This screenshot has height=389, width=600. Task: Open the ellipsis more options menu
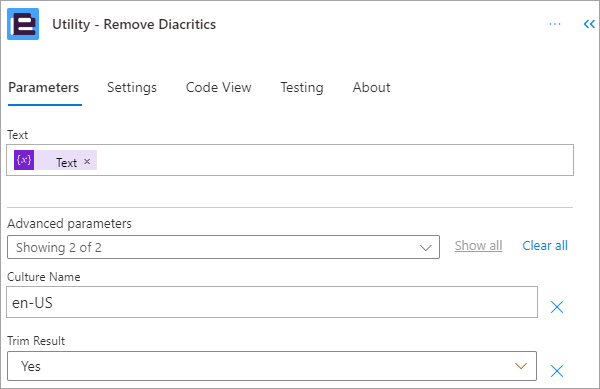[x=554, y=24]
